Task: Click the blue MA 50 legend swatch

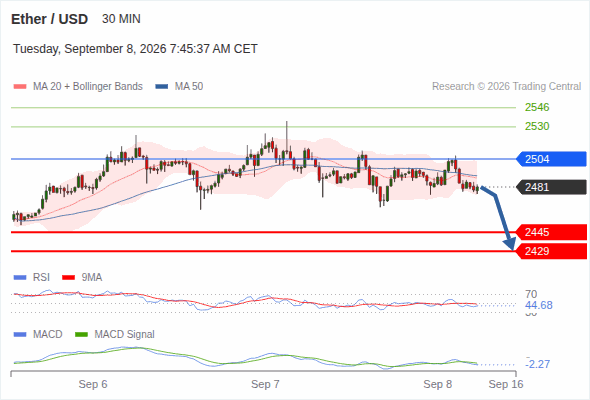Action: 162,87
